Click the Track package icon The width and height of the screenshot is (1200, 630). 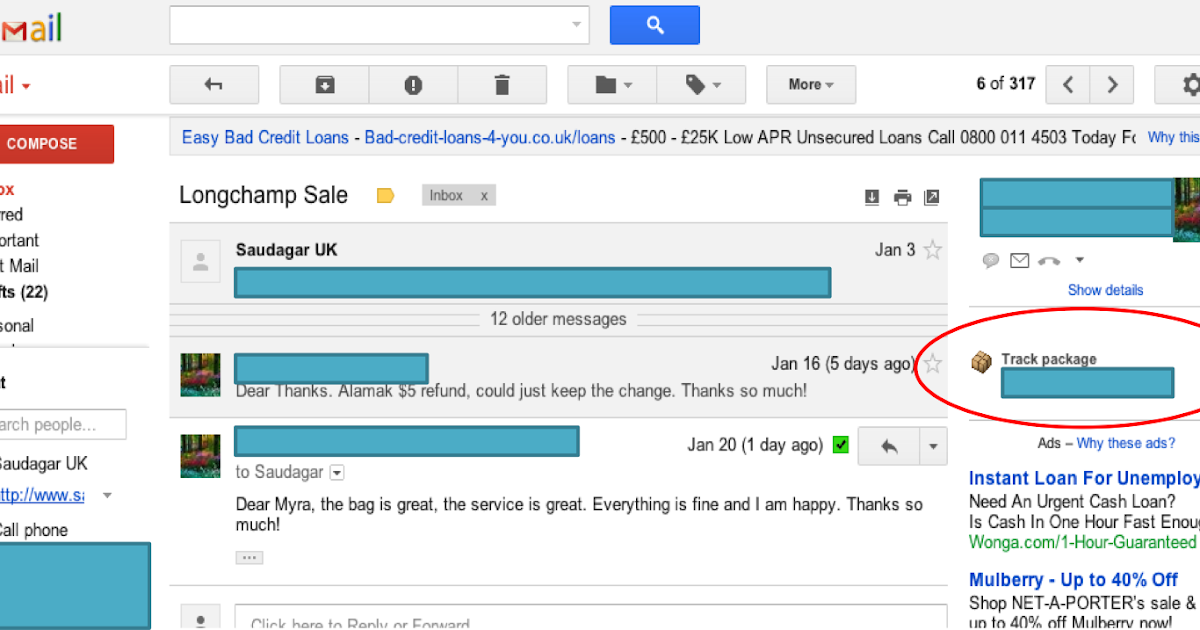pyautogui.click(x=982, y=362)
